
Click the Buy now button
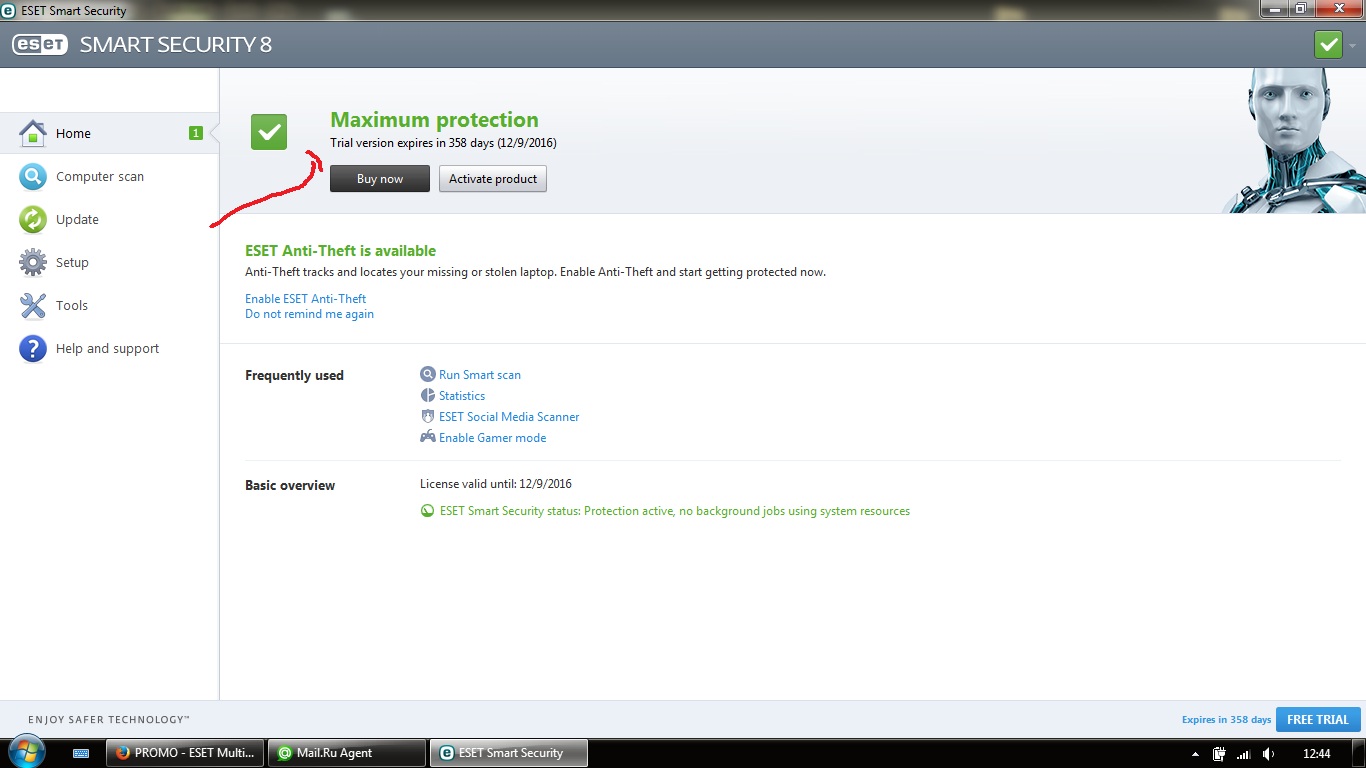click(x=380, y=179)
